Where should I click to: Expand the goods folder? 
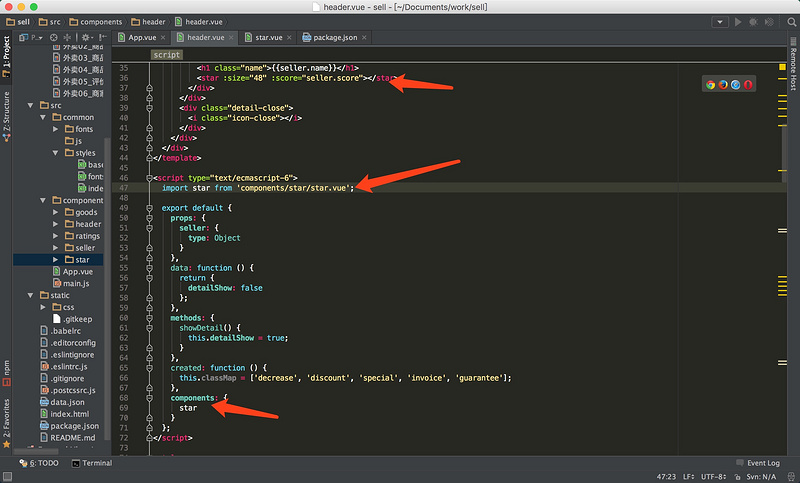(x=55, y=212)
